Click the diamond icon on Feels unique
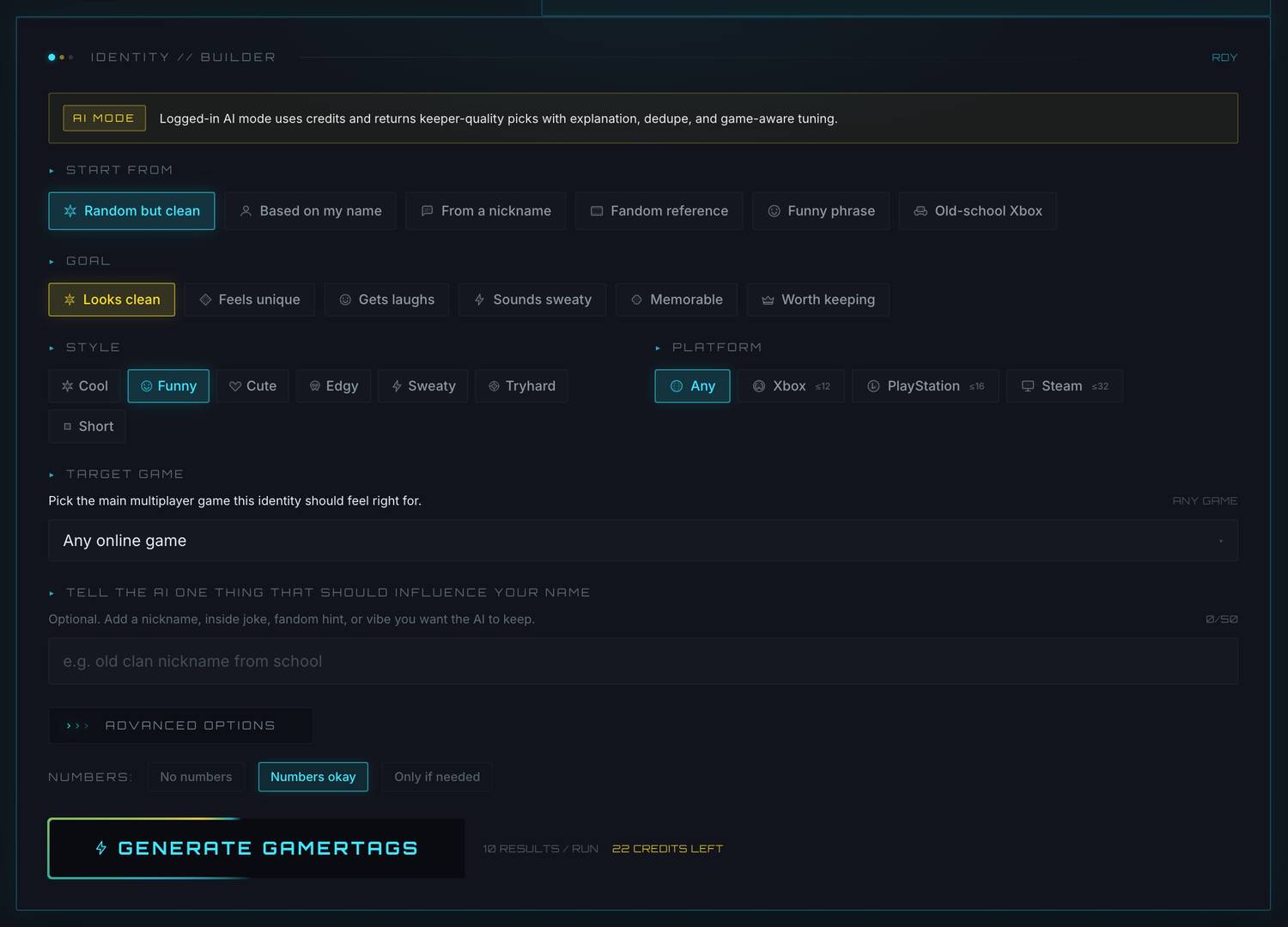 point(205,300)
